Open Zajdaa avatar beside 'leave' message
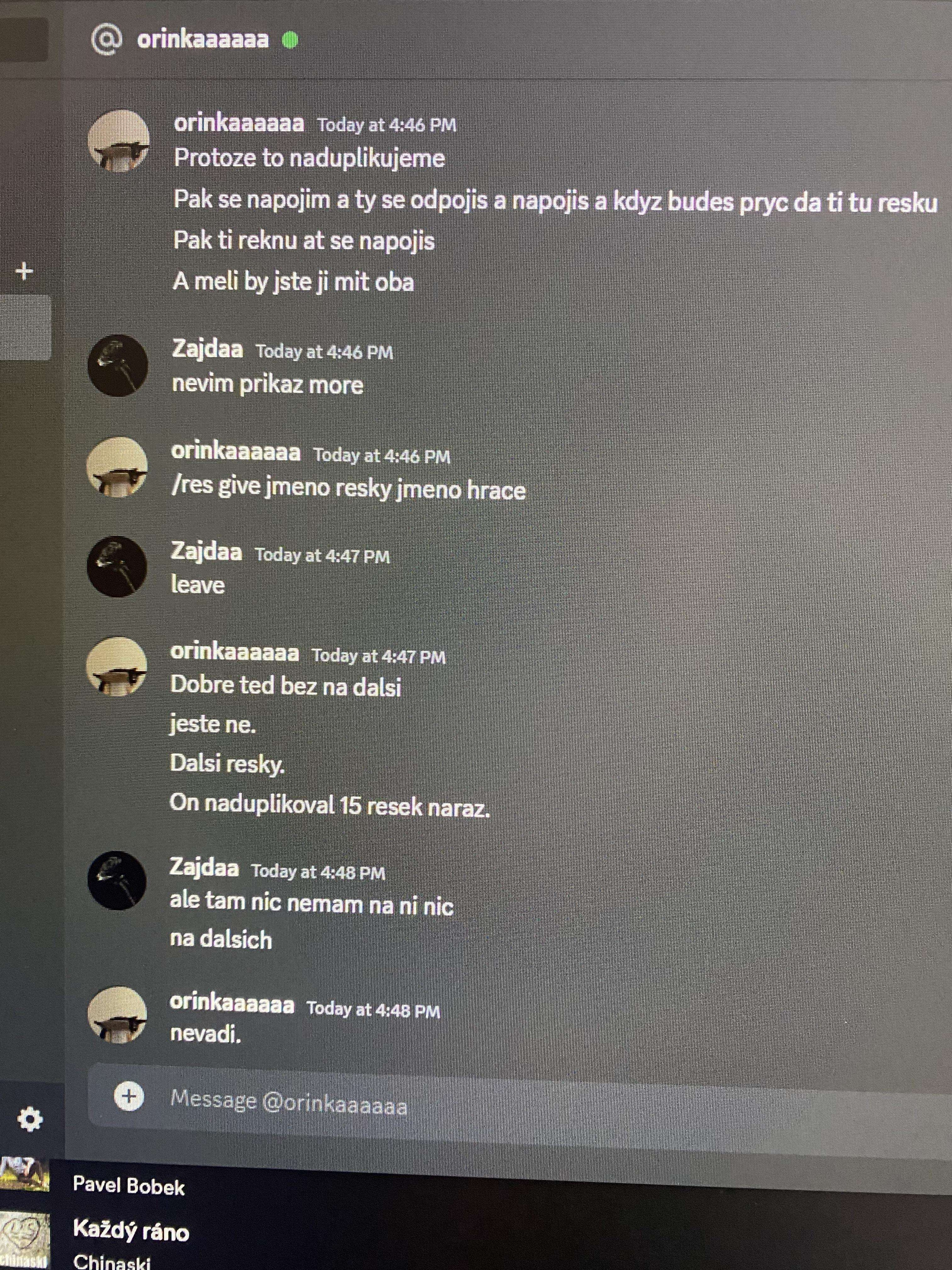This screenshot has width=952, height=1270. 117,567
